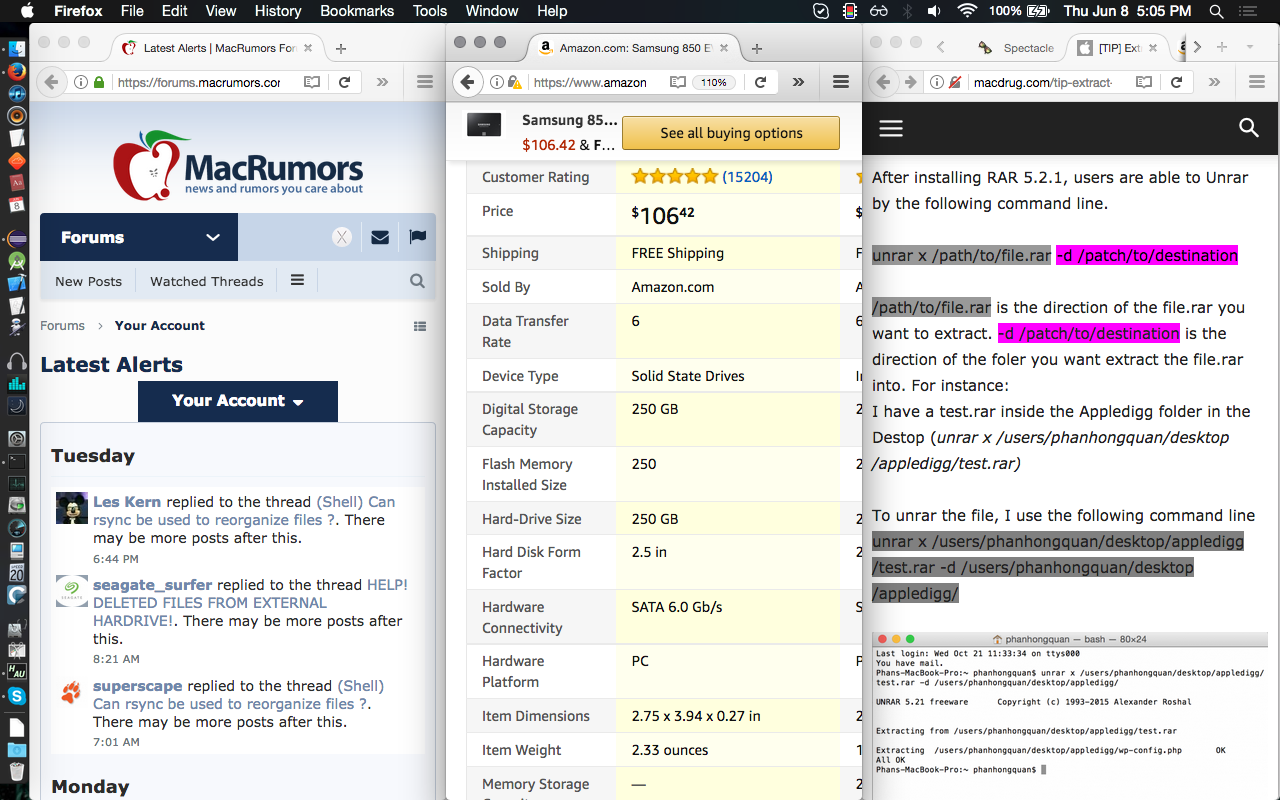
Task: Open MacRumors forum search magnifier
Action: 417,281
